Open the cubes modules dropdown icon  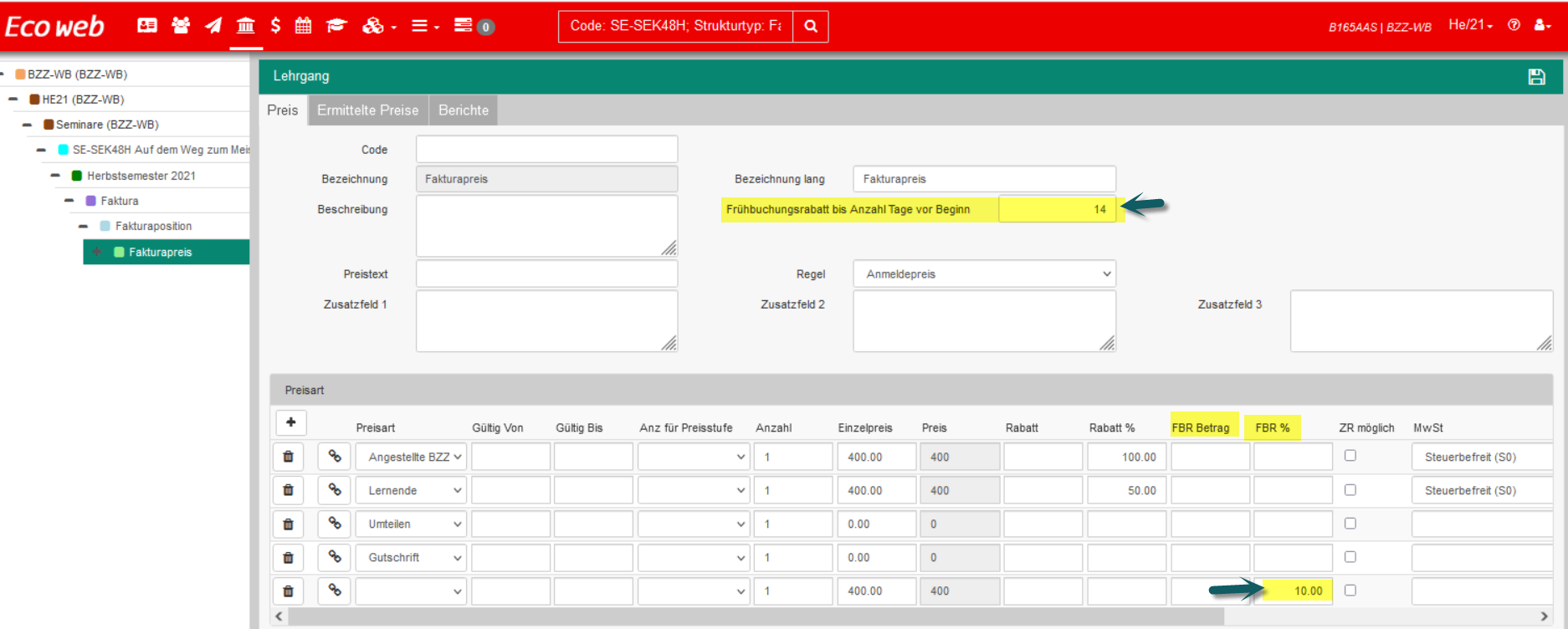tap(378, 26)
